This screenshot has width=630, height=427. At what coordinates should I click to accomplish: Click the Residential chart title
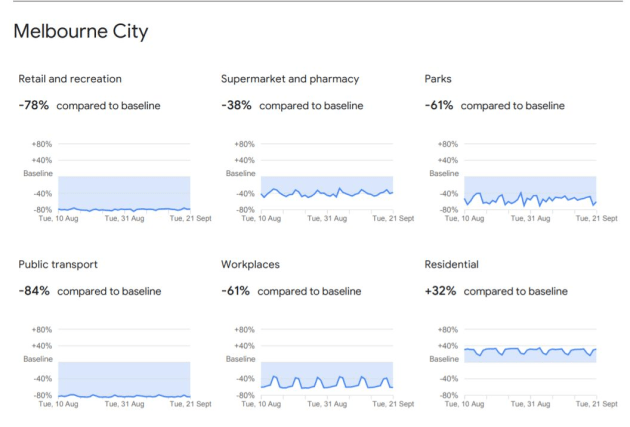pos(452,265)
